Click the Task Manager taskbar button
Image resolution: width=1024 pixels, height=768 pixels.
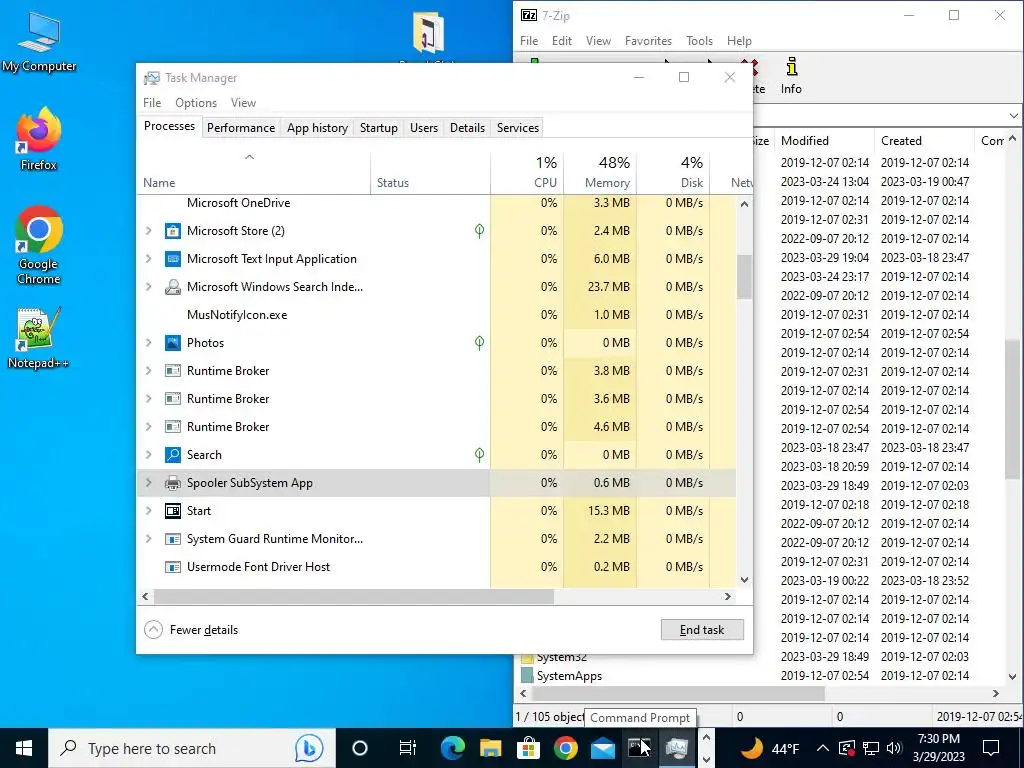[x=677, y=748]
